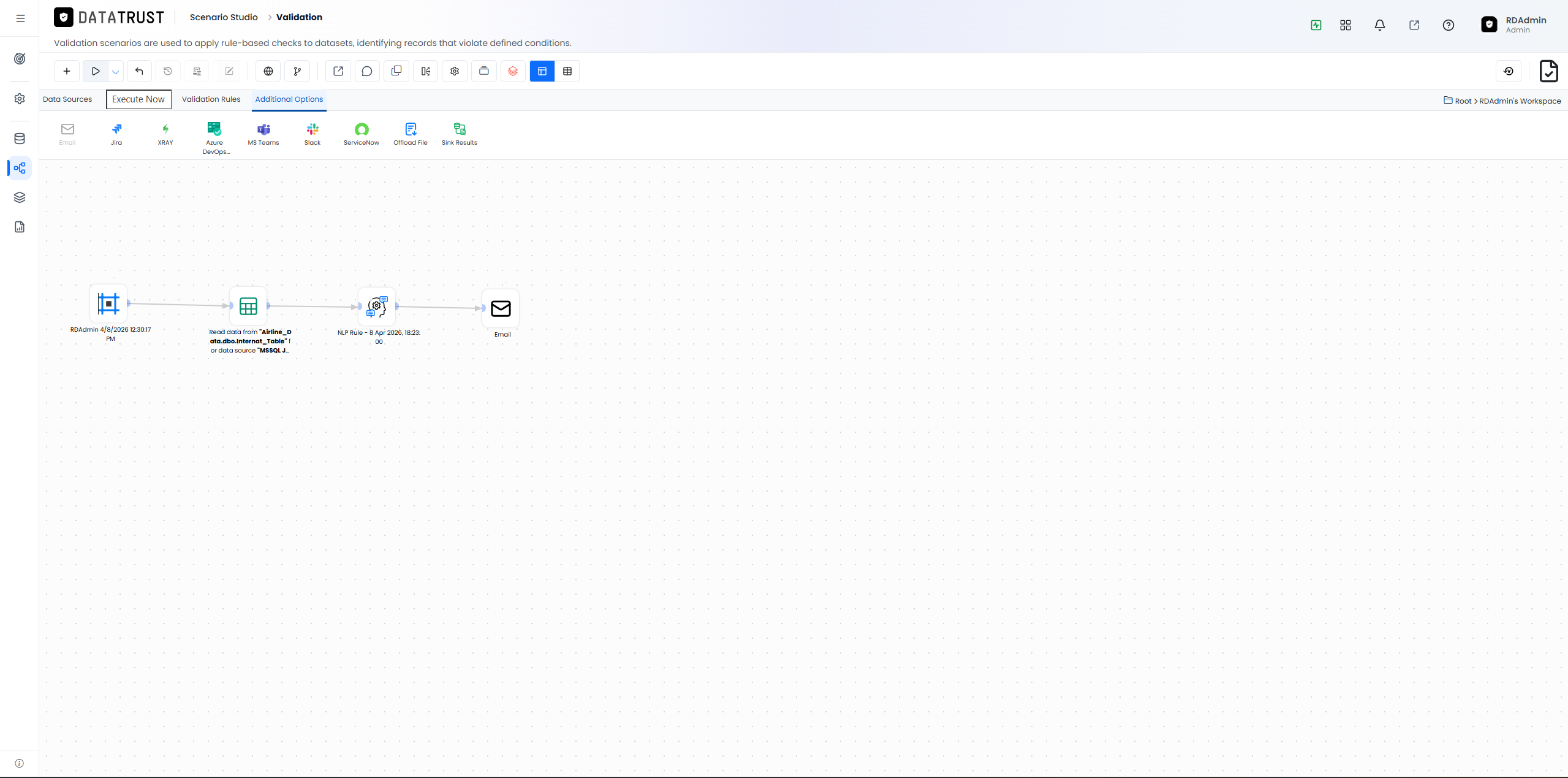Open the toolbar settings gear icon
Viewport: 1568px width, 778px height.
455,71
